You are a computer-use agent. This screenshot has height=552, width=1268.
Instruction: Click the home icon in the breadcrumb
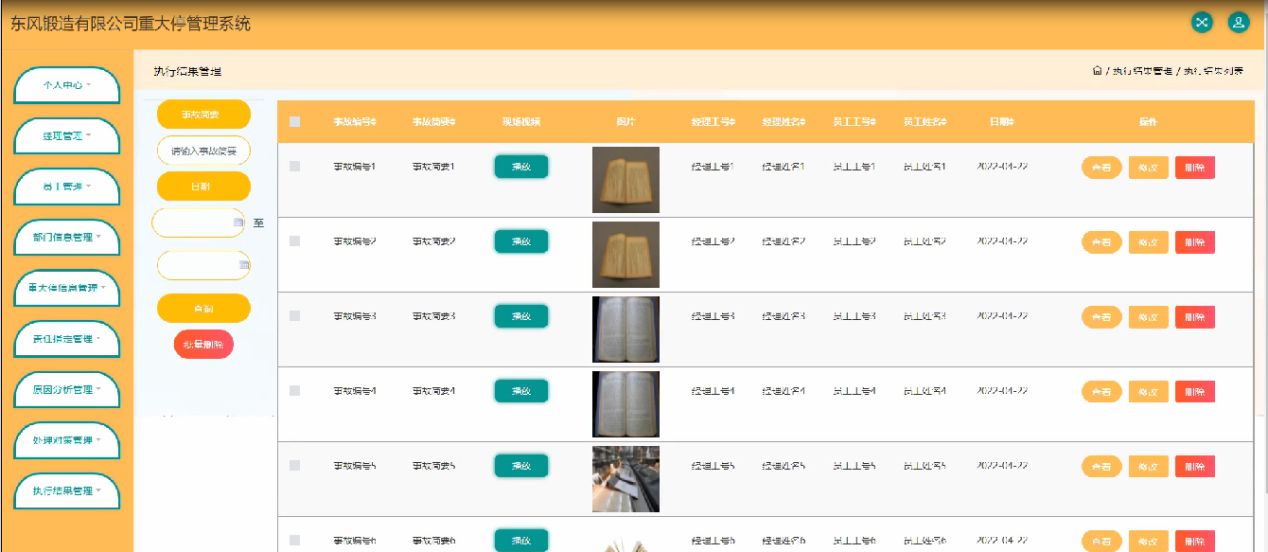click(x=1097, y=71)
